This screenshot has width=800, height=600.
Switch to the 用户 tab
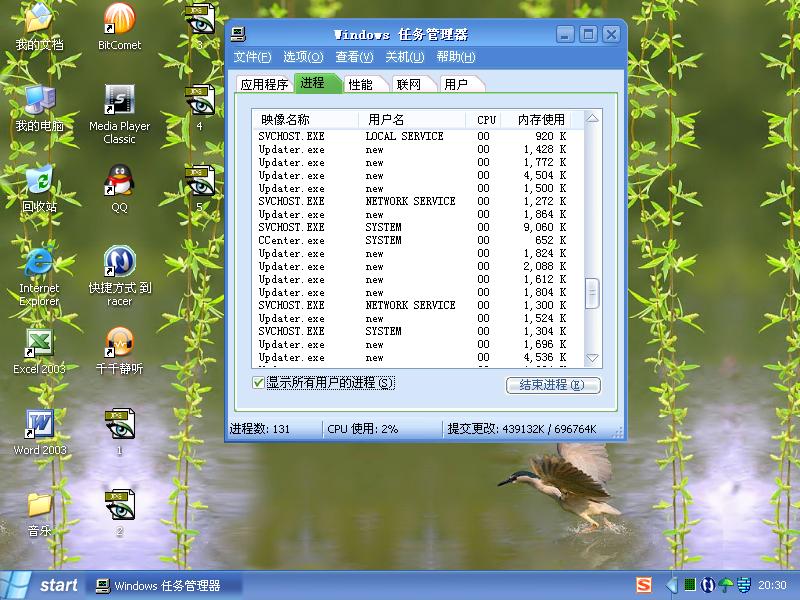460,84
